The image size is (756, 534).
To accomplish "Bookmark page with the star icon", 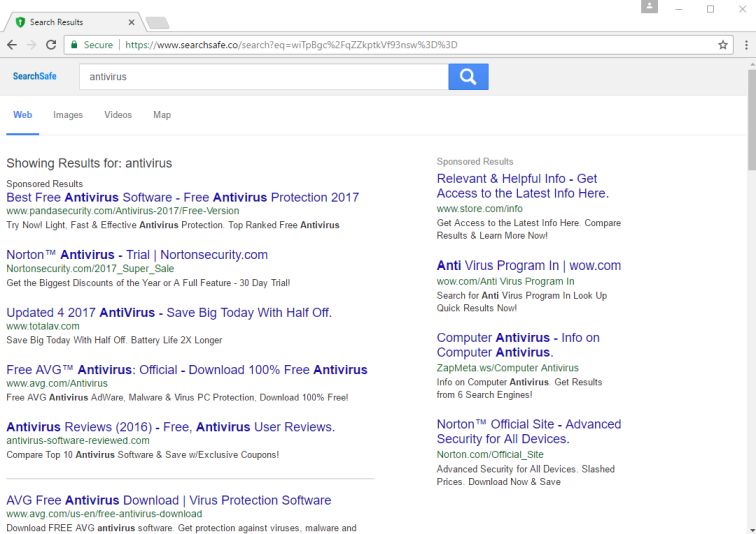I will coord(723,45).
